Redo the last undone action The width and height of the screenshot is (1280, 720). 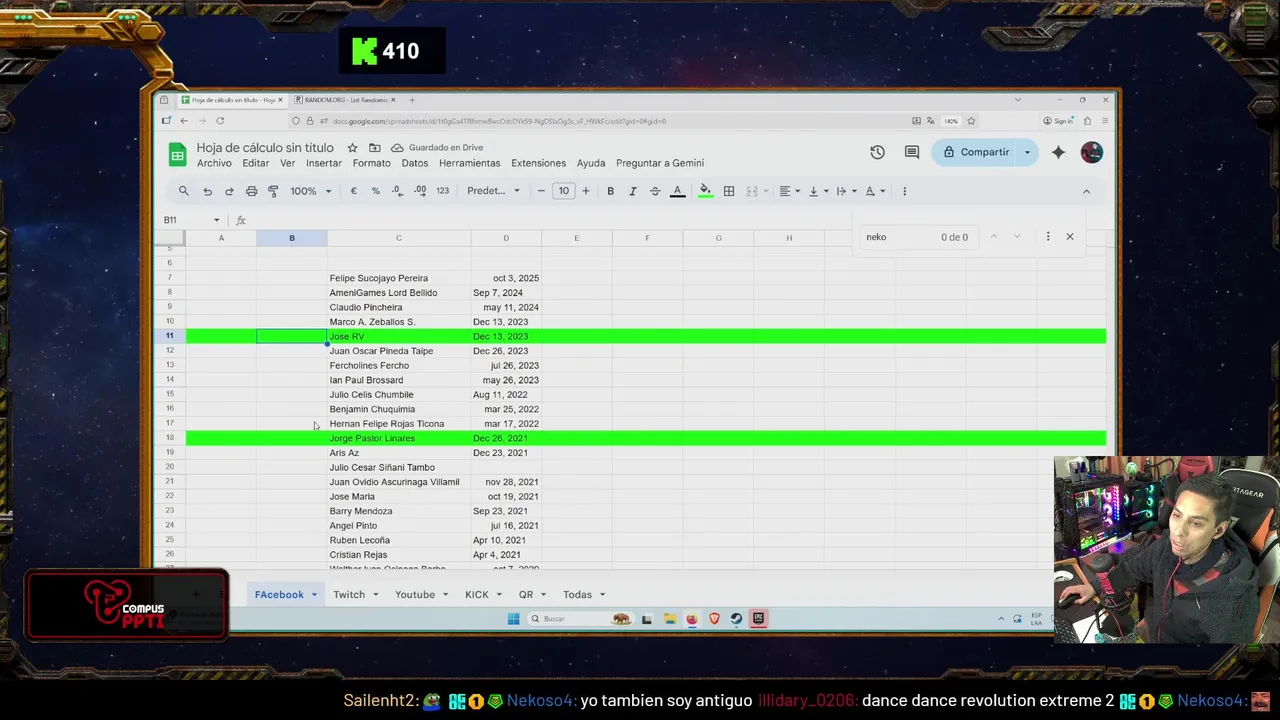(229, 191)
